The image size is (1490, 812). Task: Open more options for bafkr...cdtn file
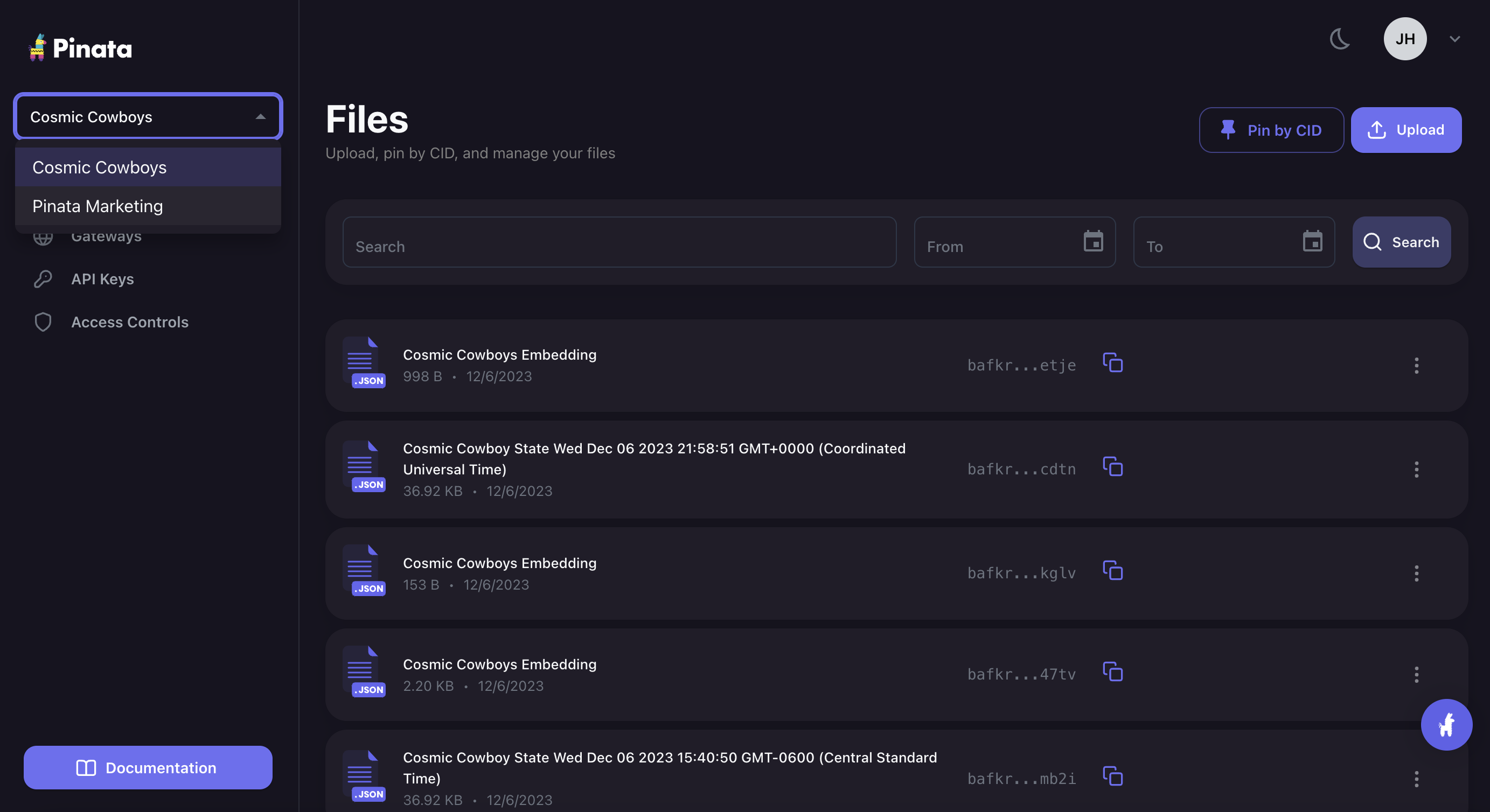pyautogui.click(x=1416, y=469)
